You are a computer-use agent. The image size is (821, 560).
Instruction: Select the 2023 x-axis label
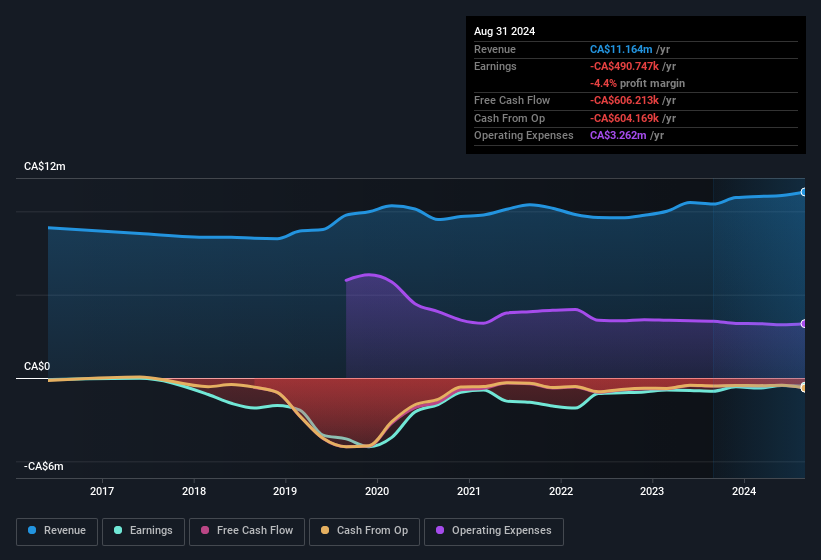tap(652, 491)
